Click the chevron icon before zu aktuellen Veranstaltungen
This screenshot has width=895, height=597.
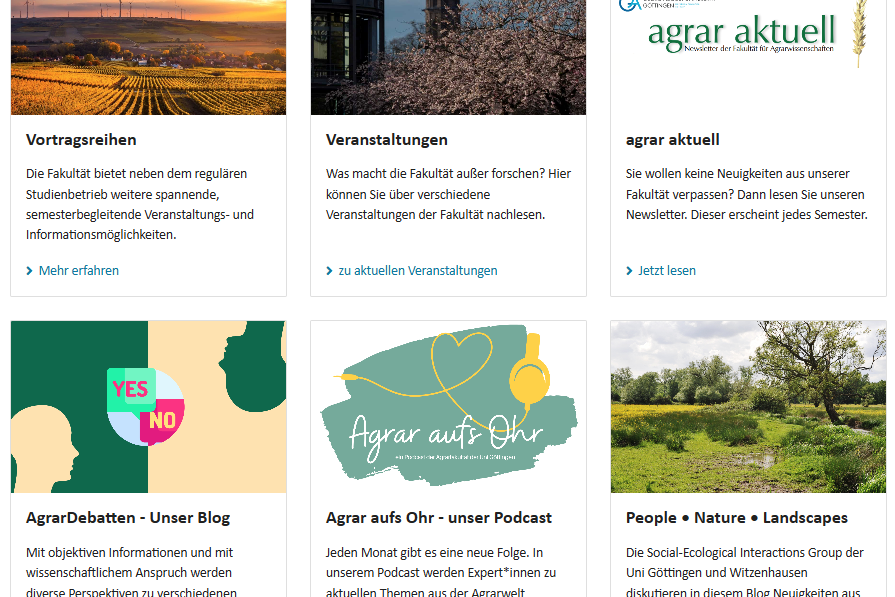click(x=329, y=271)
